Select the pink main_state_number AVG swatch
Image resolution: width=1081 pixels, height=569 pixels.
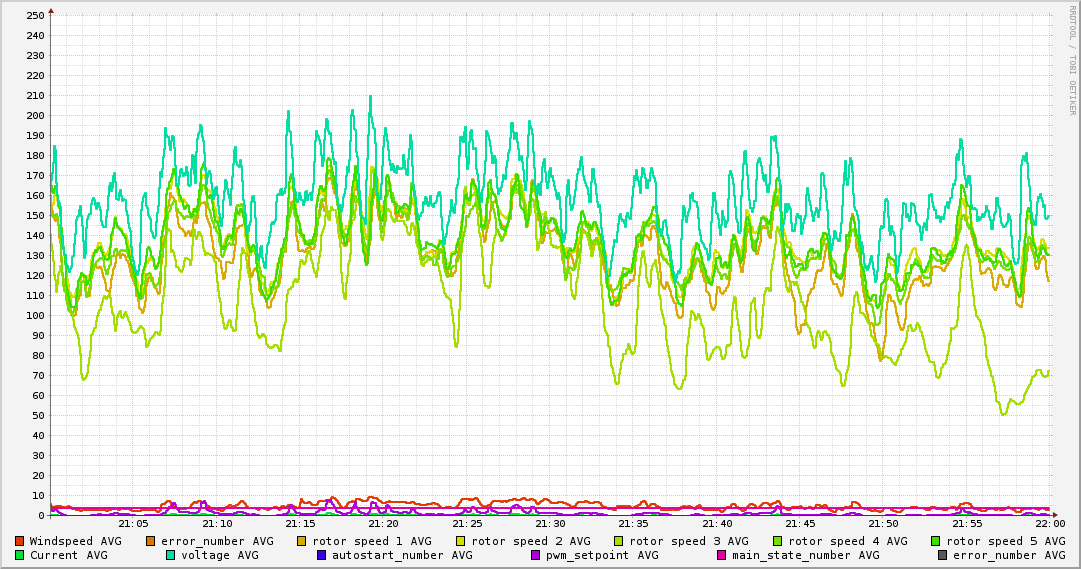tap(721, 555)
